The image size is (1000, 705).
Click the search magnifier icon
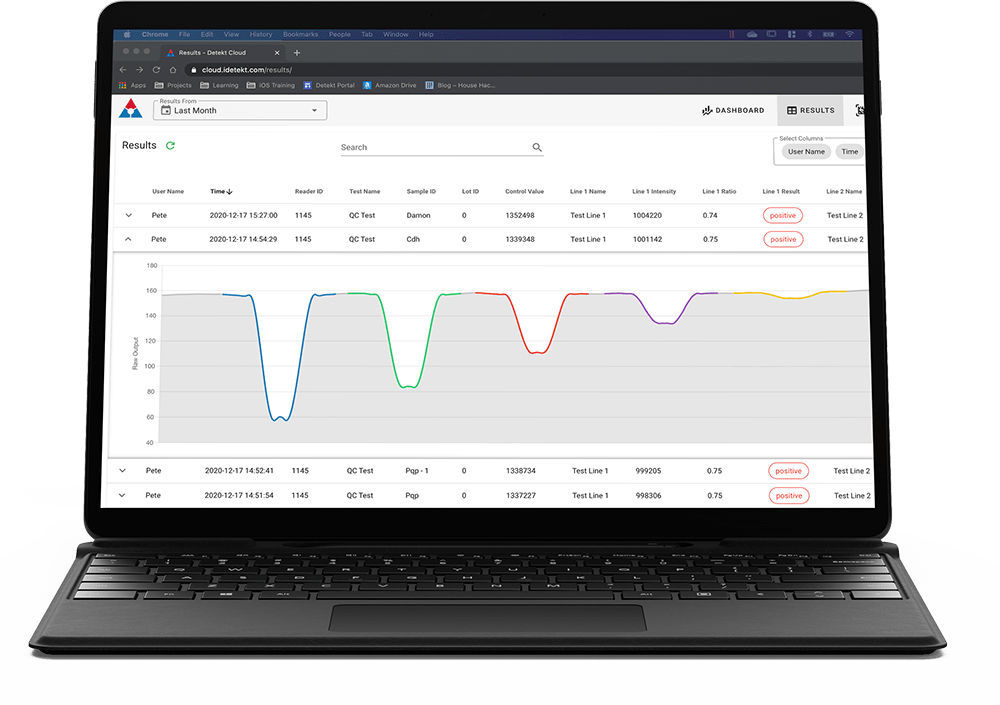[x=537, y=147]
